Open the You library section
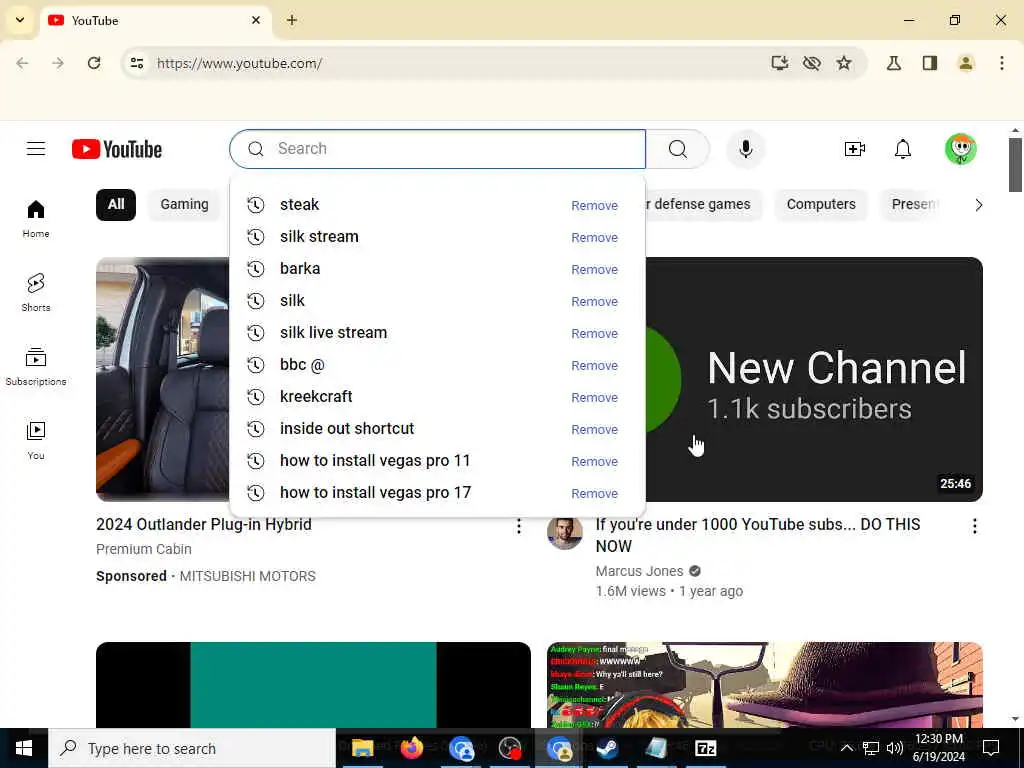Image resolution: width=1024 pixels, height=768 pixels. (x=36, y=440)
